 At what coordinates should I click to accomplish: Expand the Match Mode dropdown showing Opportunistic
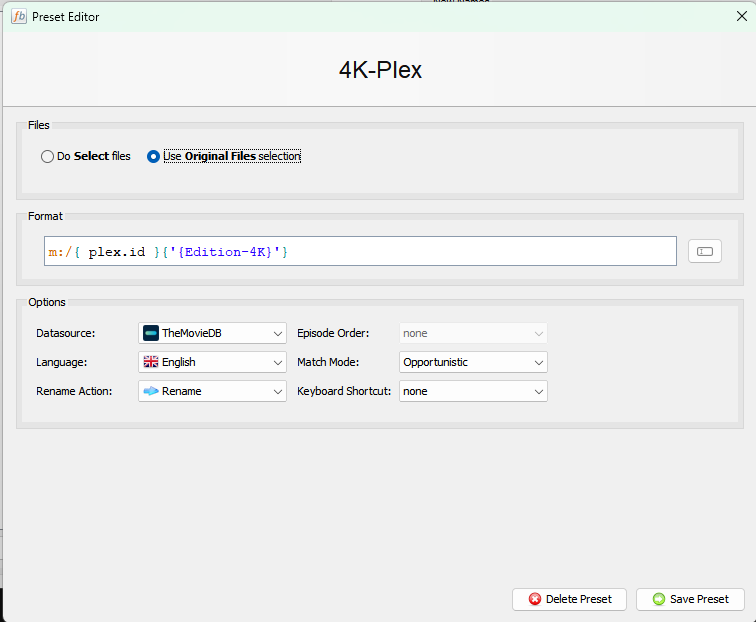point(473,362)
